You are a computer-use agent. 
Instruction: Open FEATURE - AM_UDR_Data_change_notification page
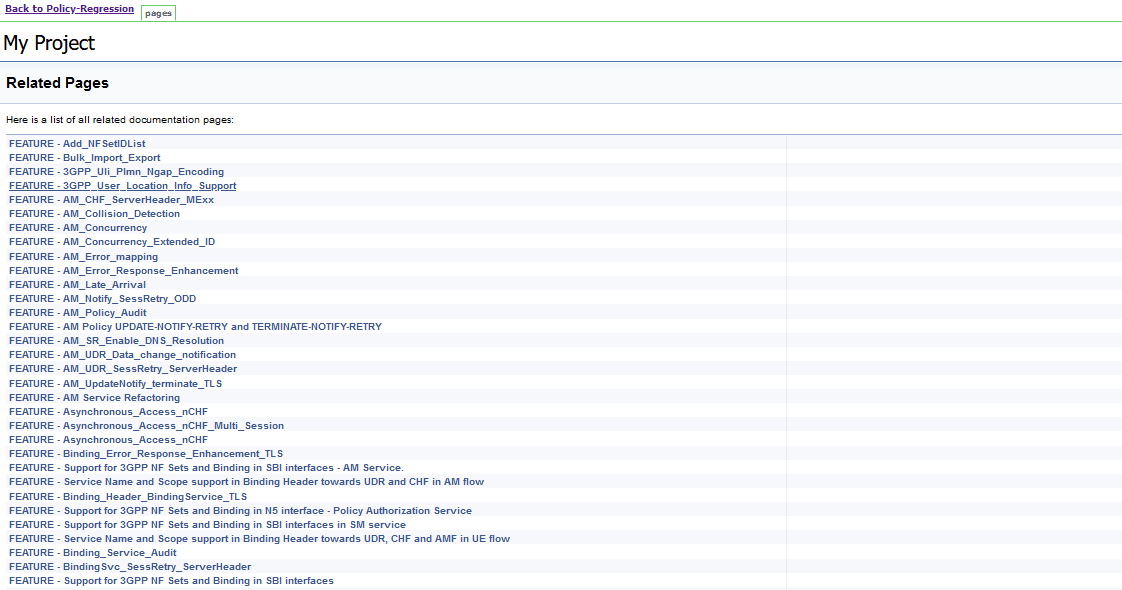pos(121,354)
